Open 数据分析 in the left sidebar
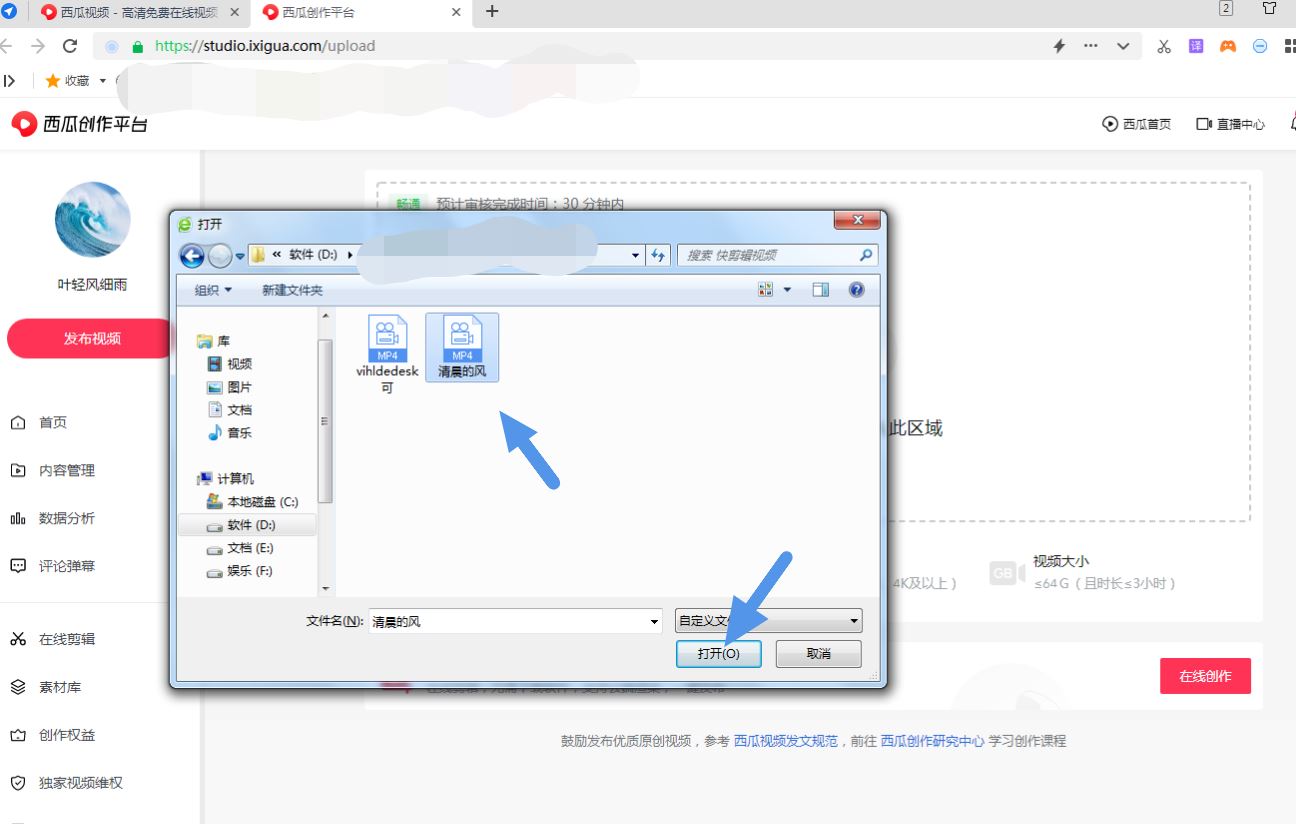The height and width of the screenshot is (824, 1296). [53, 518]
